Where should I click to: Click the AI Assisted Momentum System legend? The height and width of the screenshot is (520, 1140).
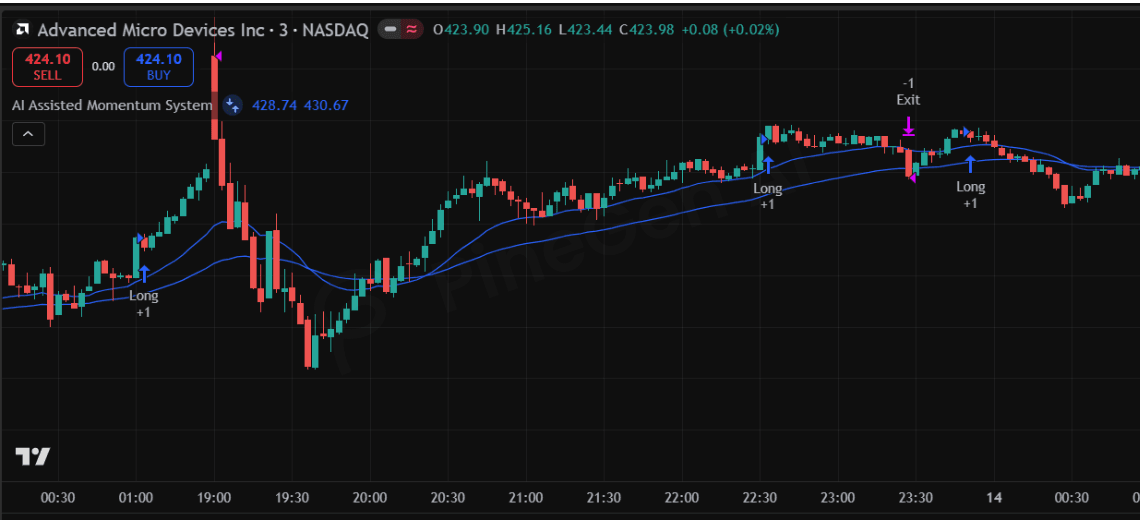pyautogui.click(x=112, y=105)
